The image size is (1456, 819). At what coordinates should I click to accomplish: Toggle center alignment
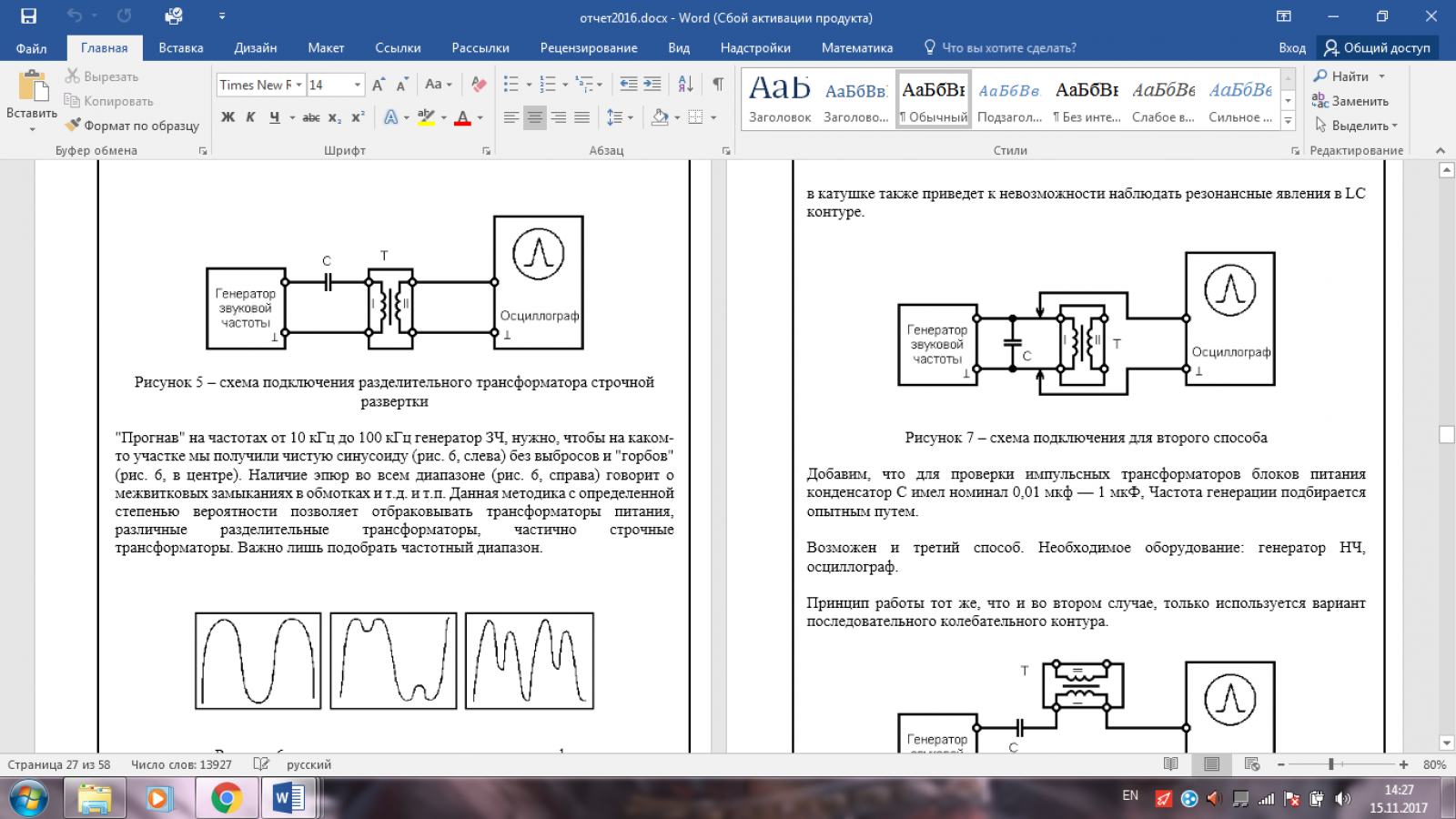pyautogui.click(x=535, y=117)
